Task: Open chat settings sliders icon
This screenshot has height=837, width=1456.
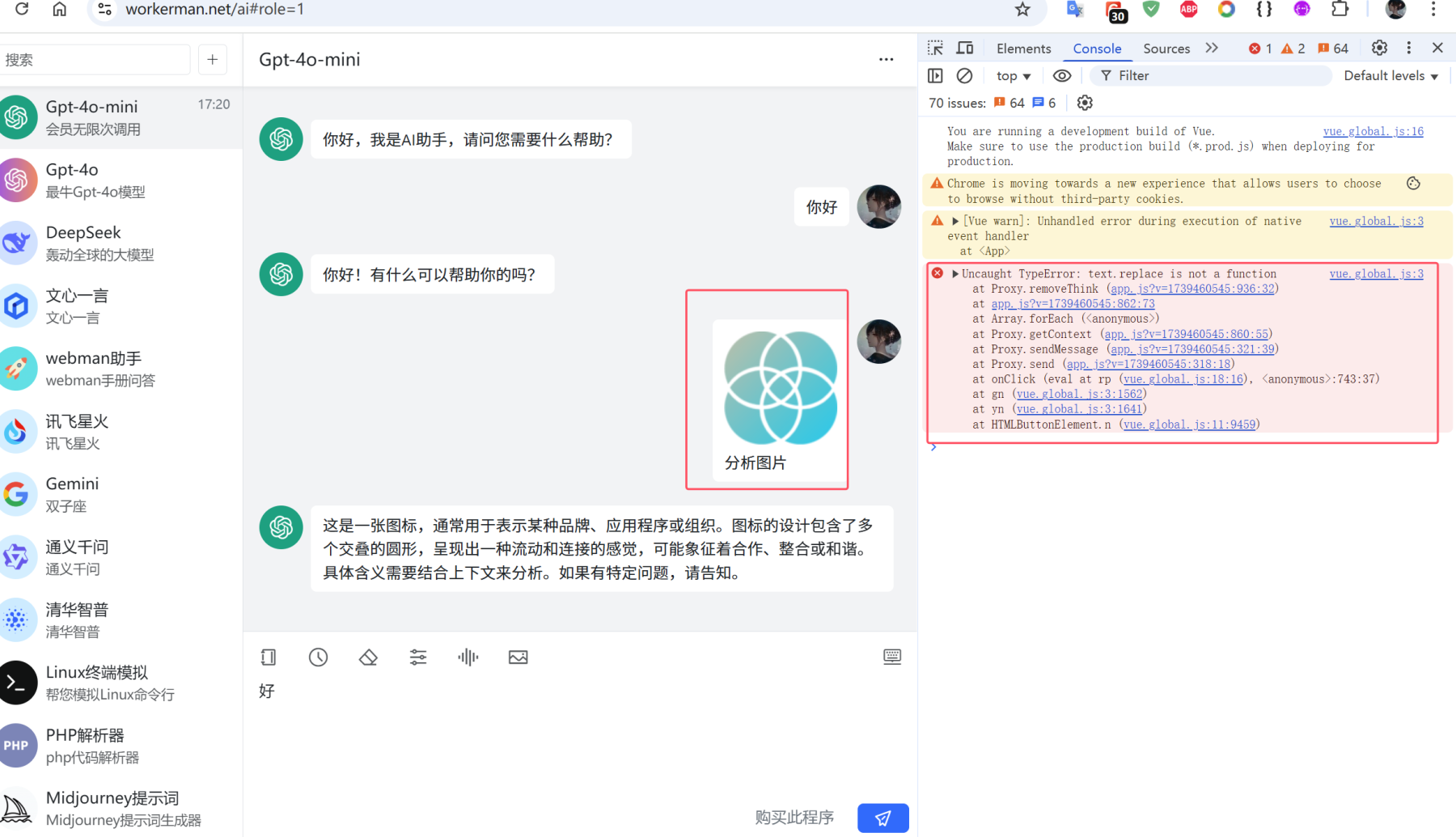Action: (418, 657)
